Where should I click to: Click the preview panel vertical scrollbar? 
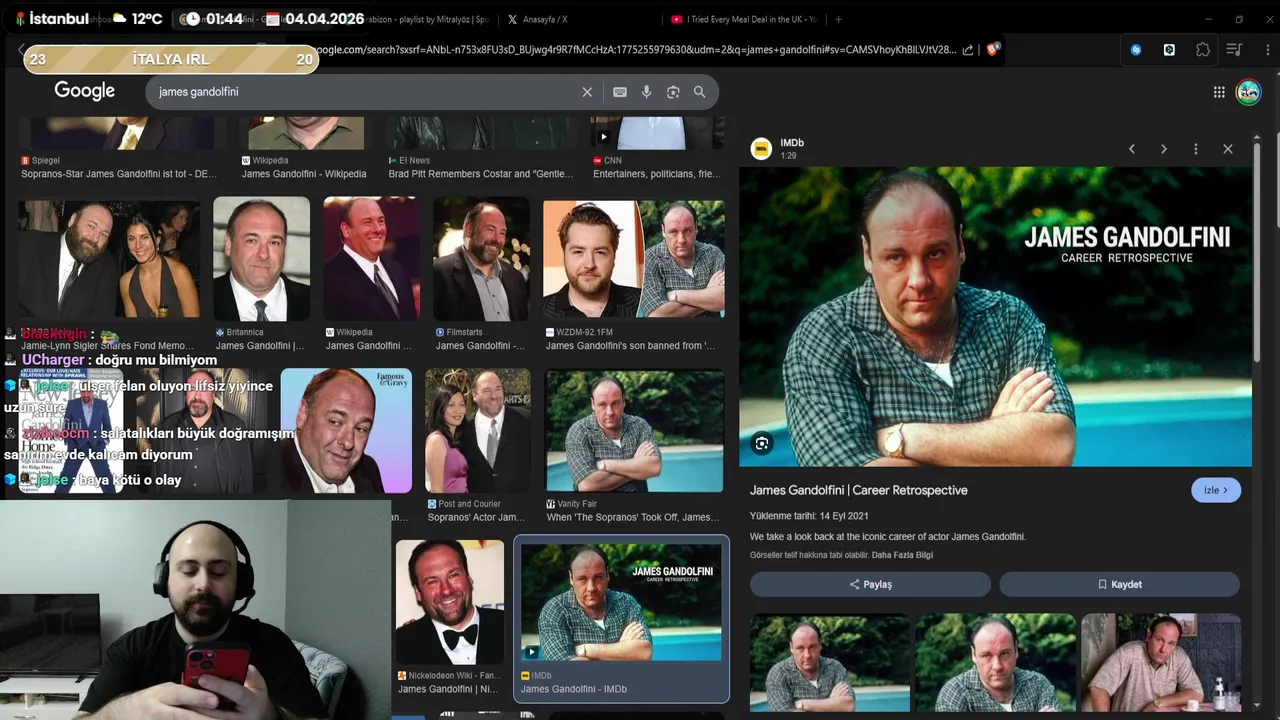1257,250
